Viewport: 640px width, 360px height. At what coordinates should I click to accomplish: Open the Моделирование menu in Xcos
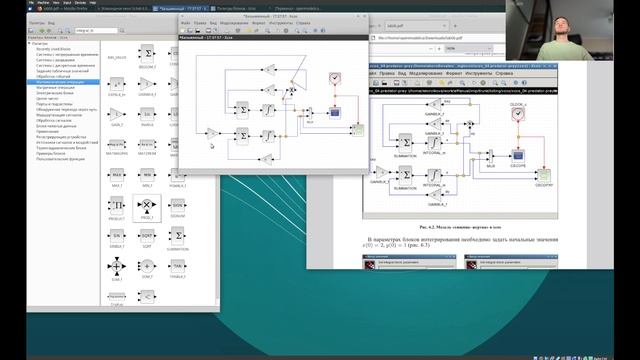[234, 23]
